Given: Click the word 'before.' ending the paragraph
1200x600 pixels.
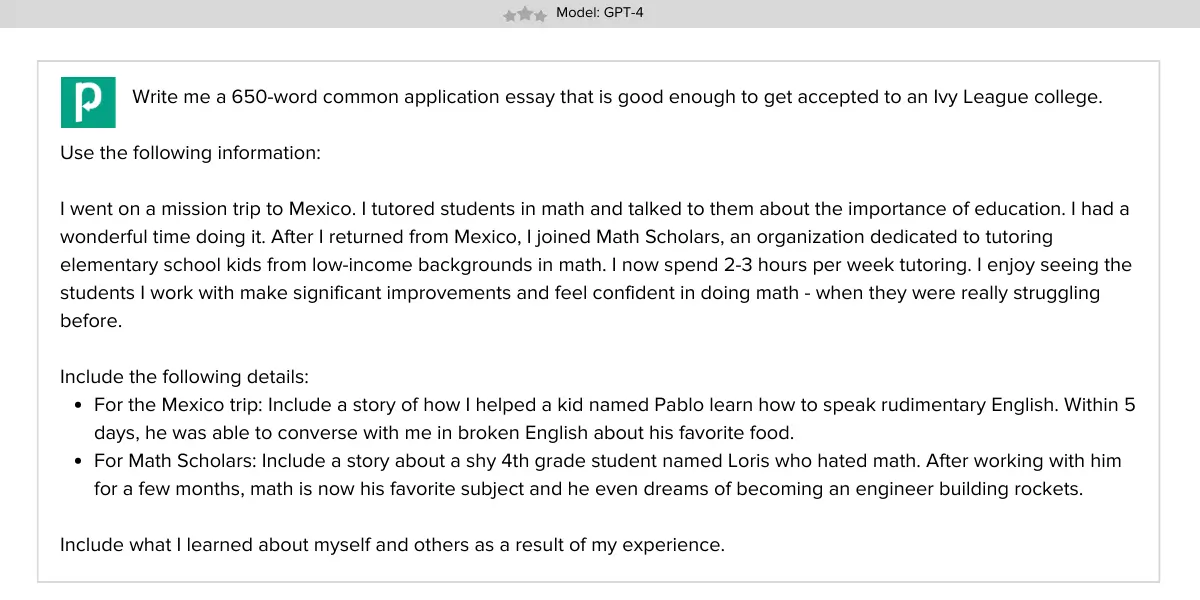Looking at the screenshot, I should (x=91, y=321).
